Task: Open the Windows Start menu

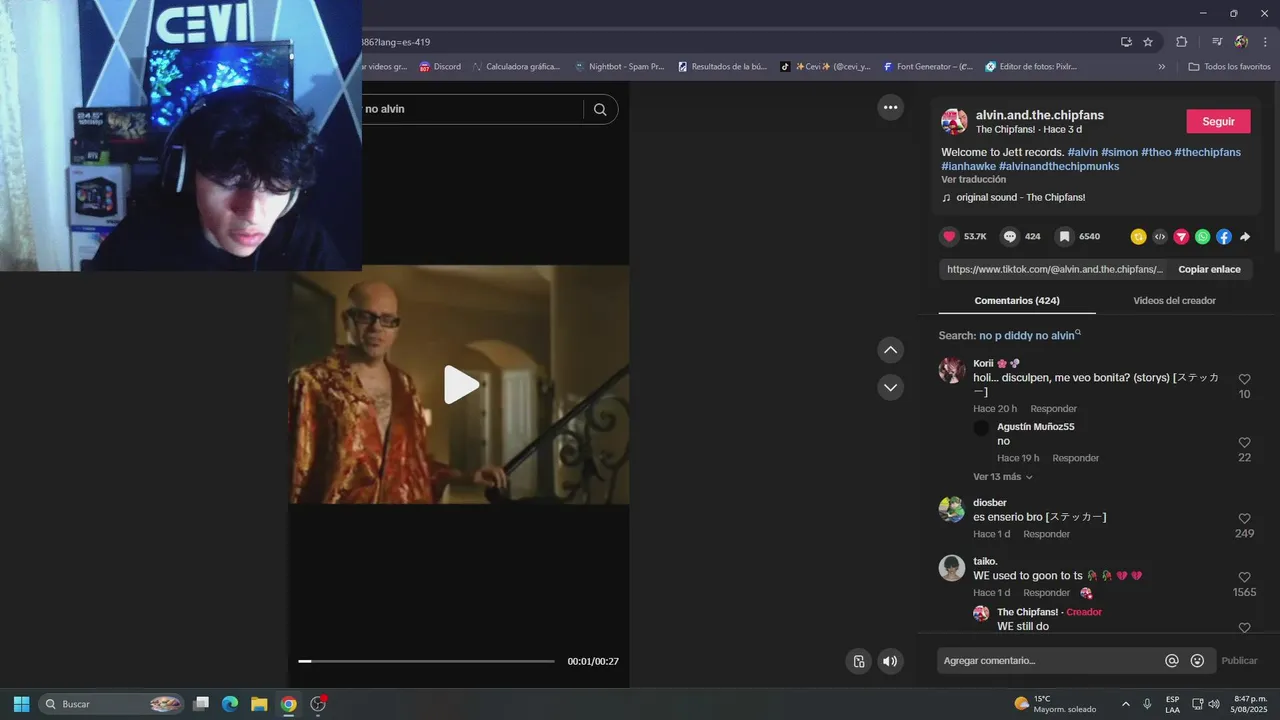Action: pyautogui.click(x=21, y=704)
